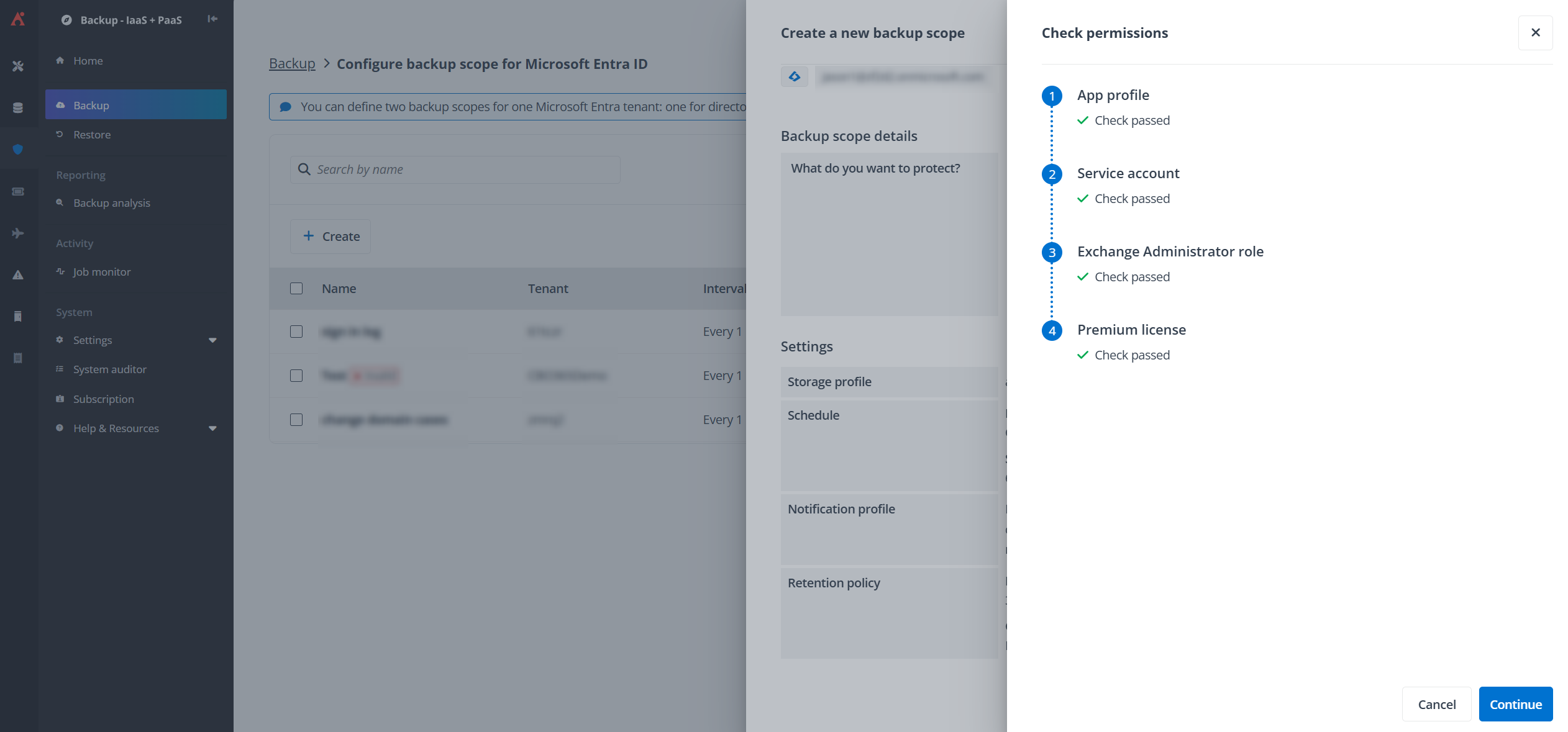Click the Search by name input field

454,169
